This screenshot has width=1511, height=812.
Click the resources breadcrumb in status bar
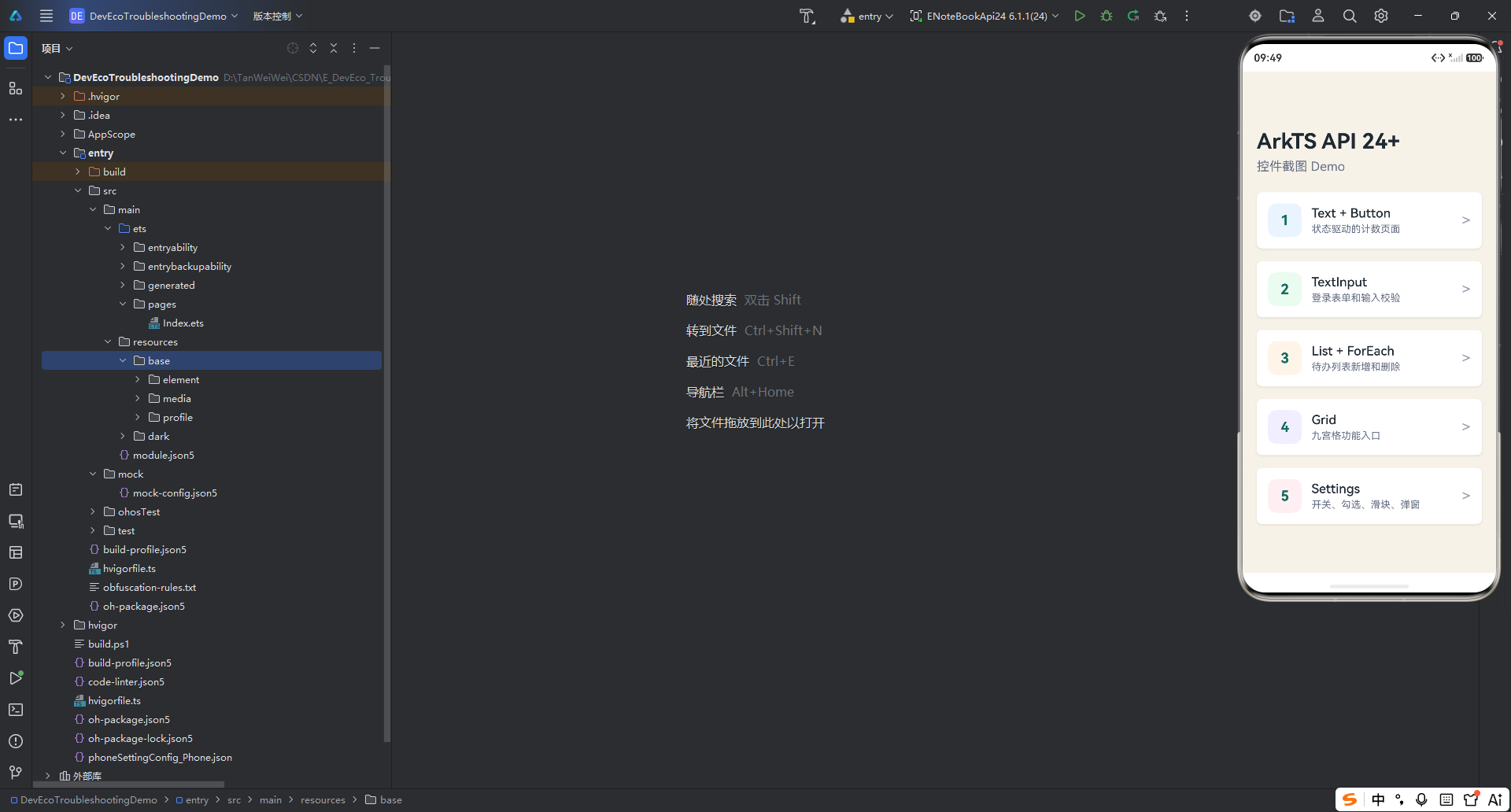(323, 800)
